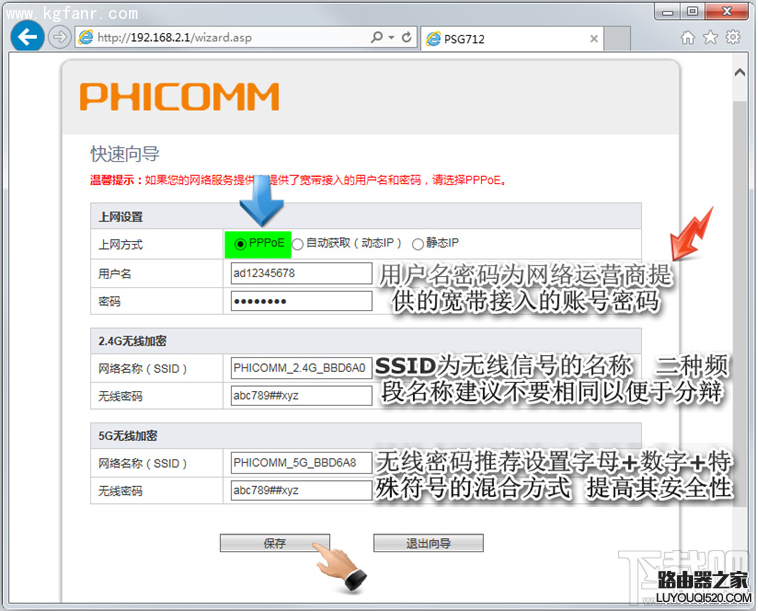Open browser Tools gear icon

tap(733, 37)
